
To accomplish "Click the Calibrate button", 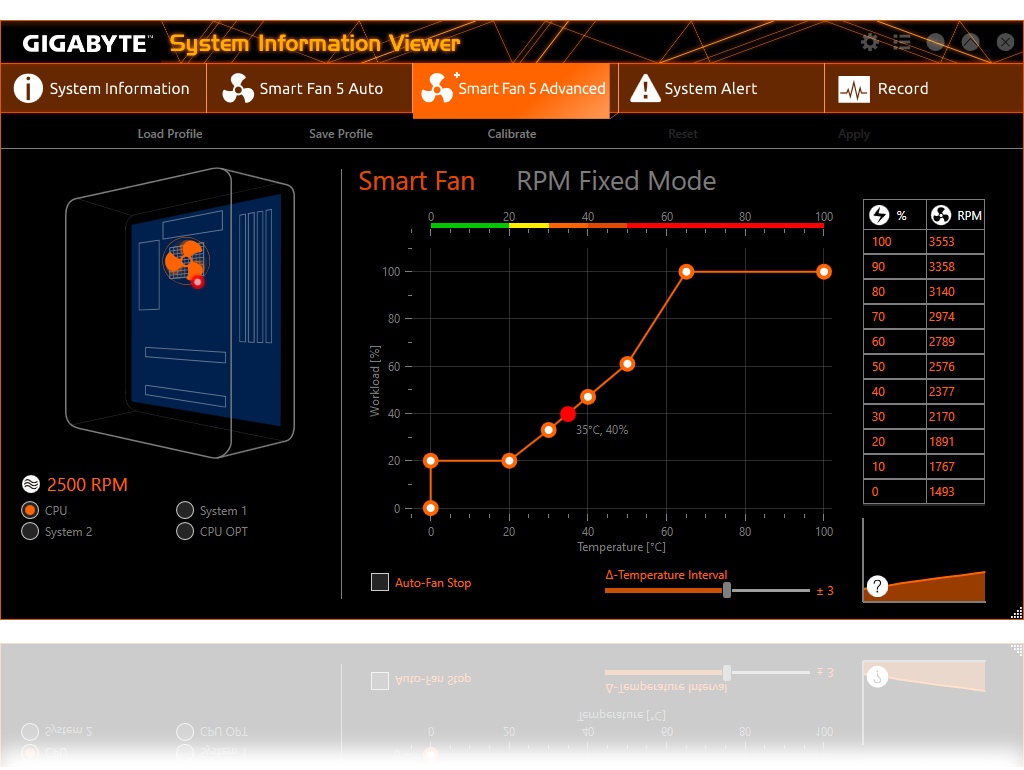I will (512, 134).
